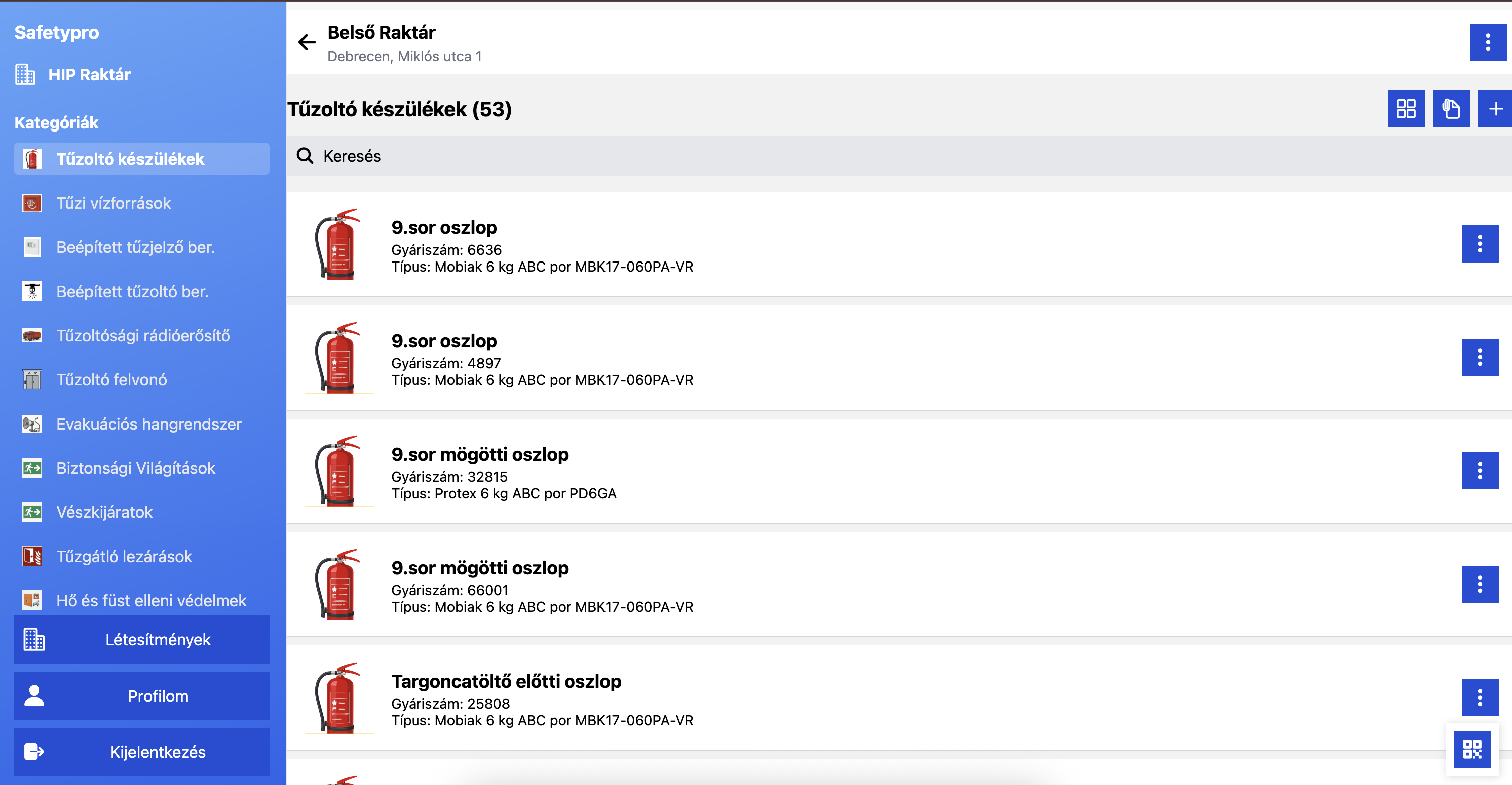Switch to grid view layout
The width and height of the screenshot is (1512, 785).
pyautogui.click(x=1405, y=108)
